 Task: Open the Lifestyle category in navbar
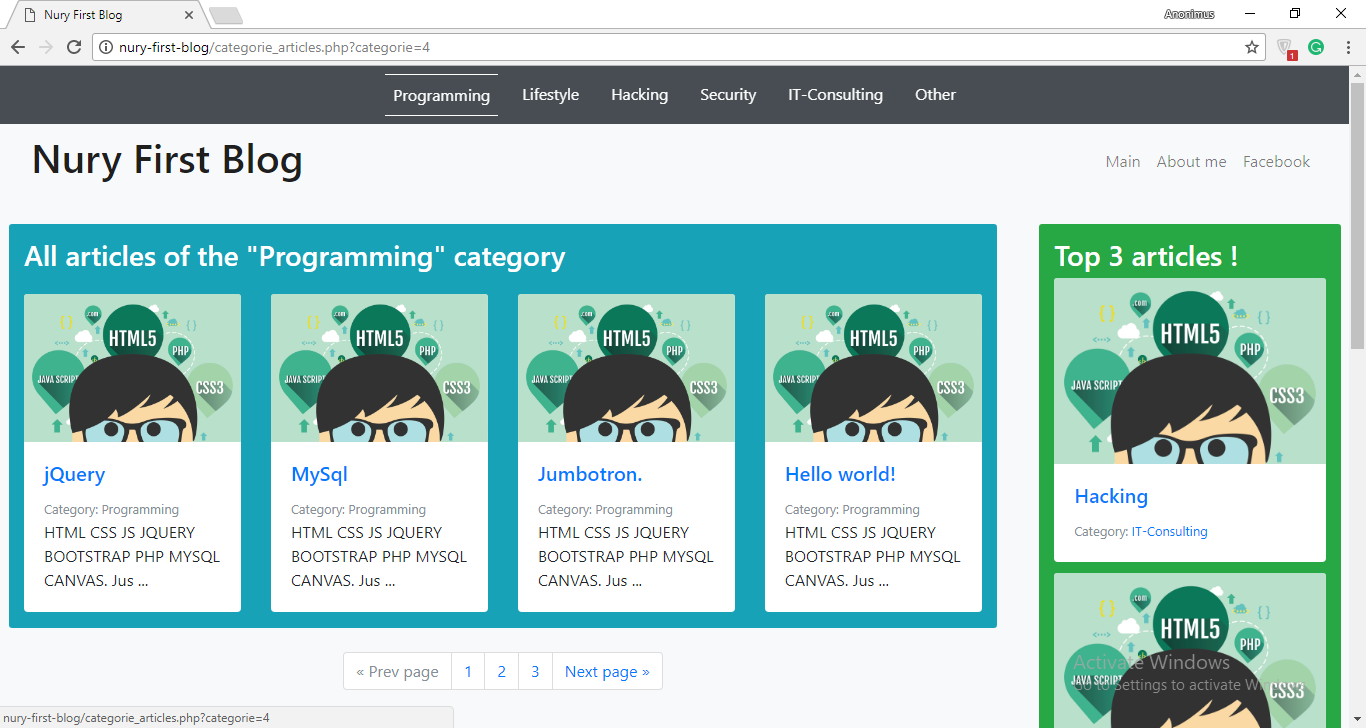[550, 95]
